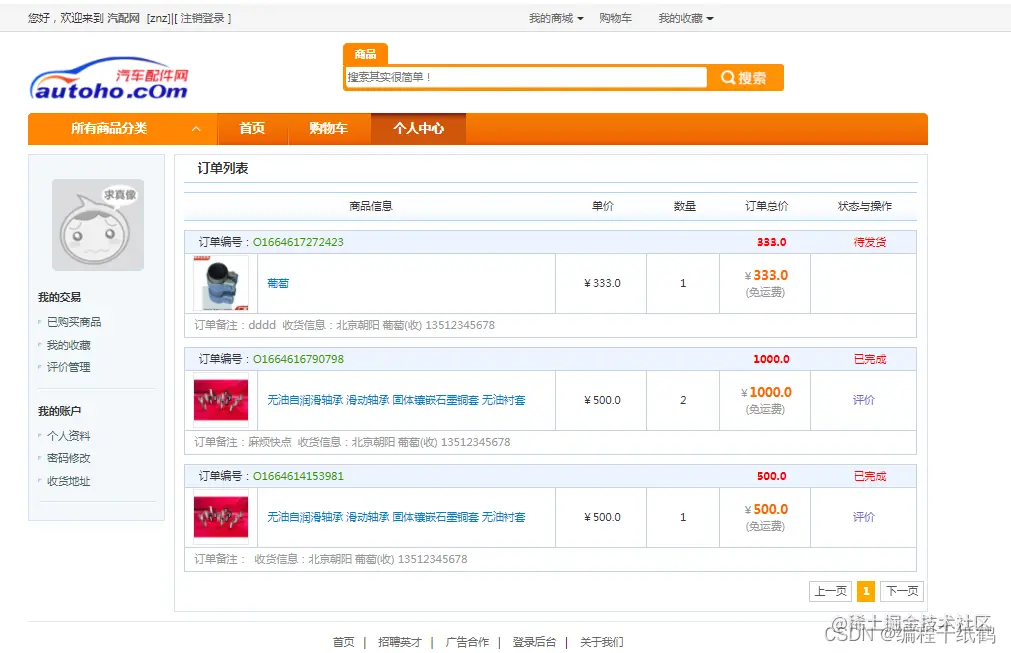Click product thumbnail for order O1664614153981
This screenshot has width=1011, height=653.
click(221, 517)
